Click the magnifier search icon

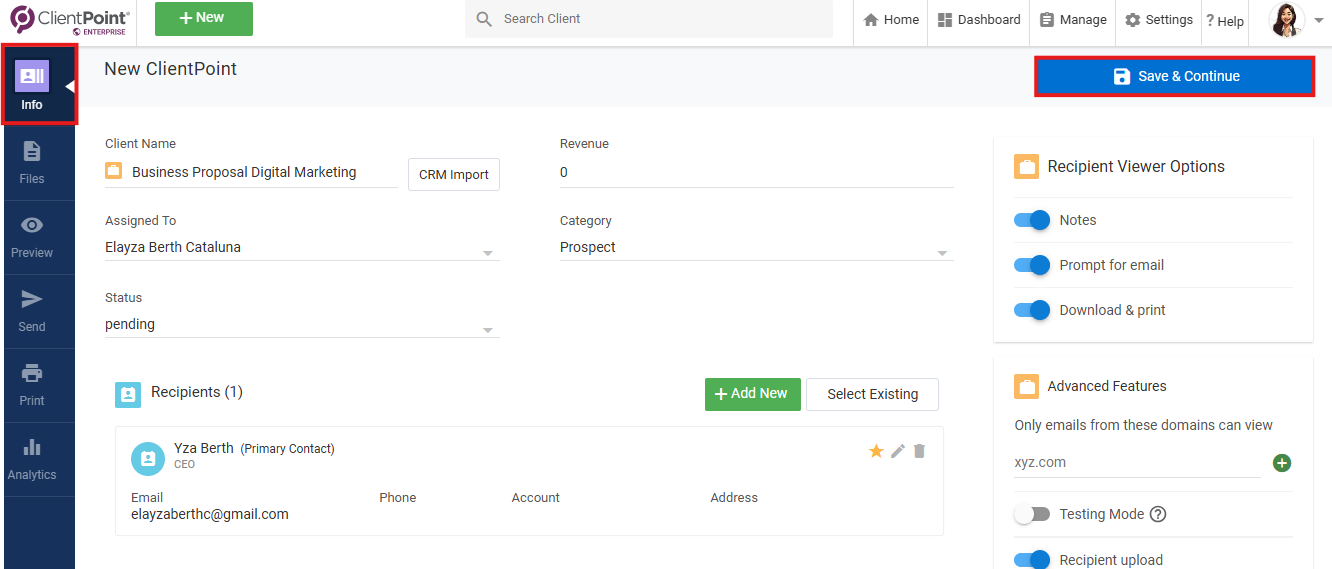tap(484, 19)
